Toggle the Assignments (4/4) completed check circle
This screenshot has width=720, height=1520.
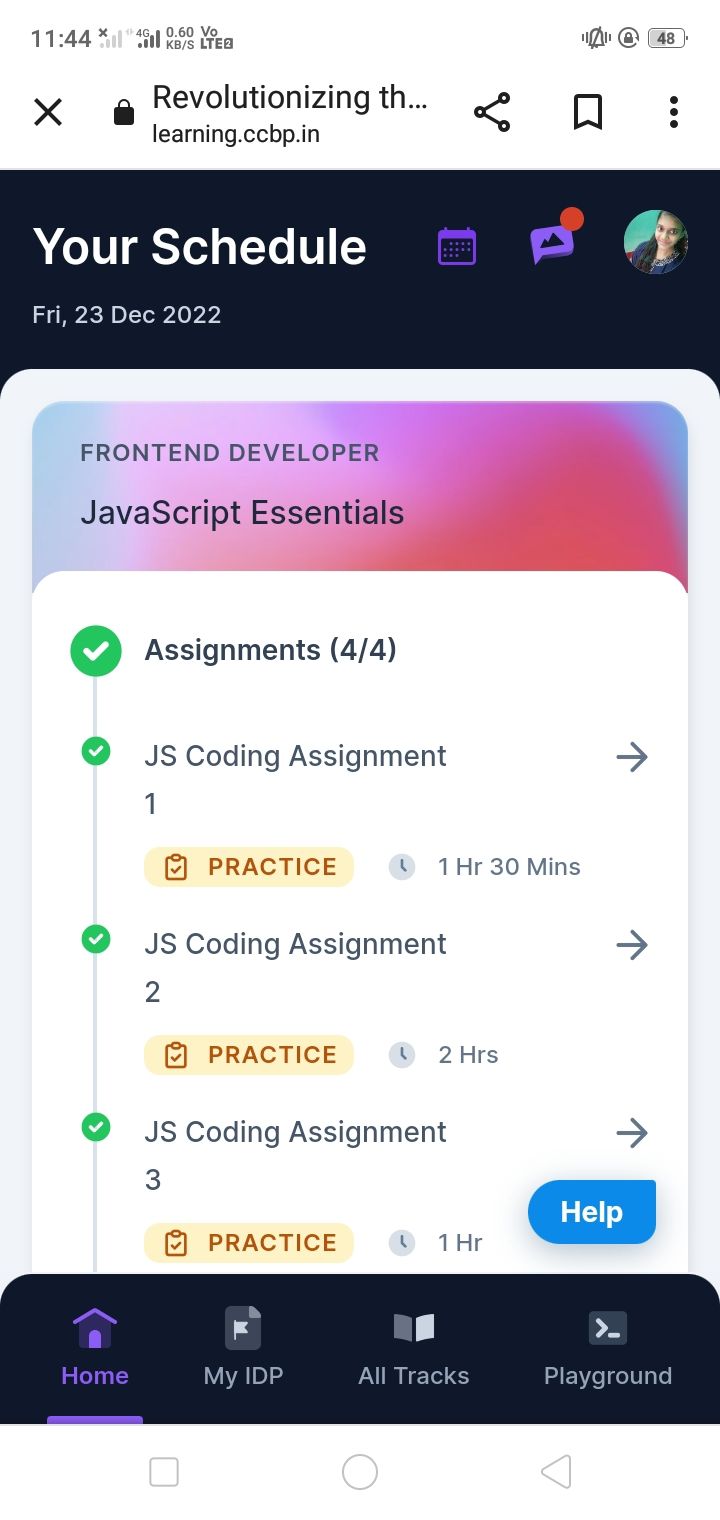[96, 651]
